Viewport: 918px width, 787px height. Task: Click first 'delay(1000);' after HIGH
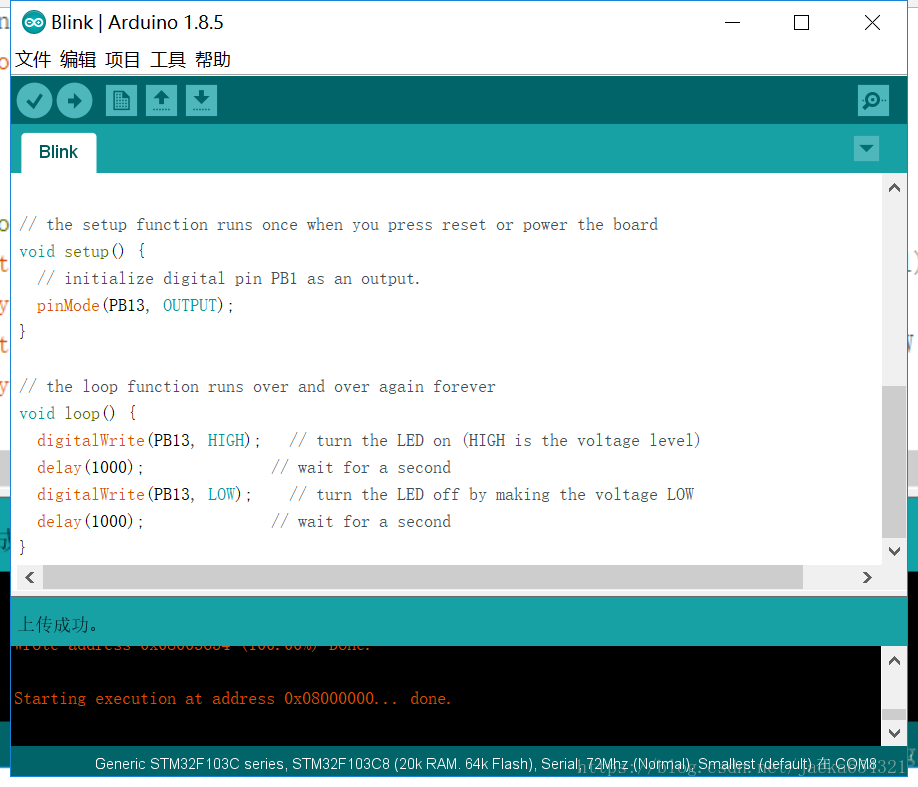point(90,468)
